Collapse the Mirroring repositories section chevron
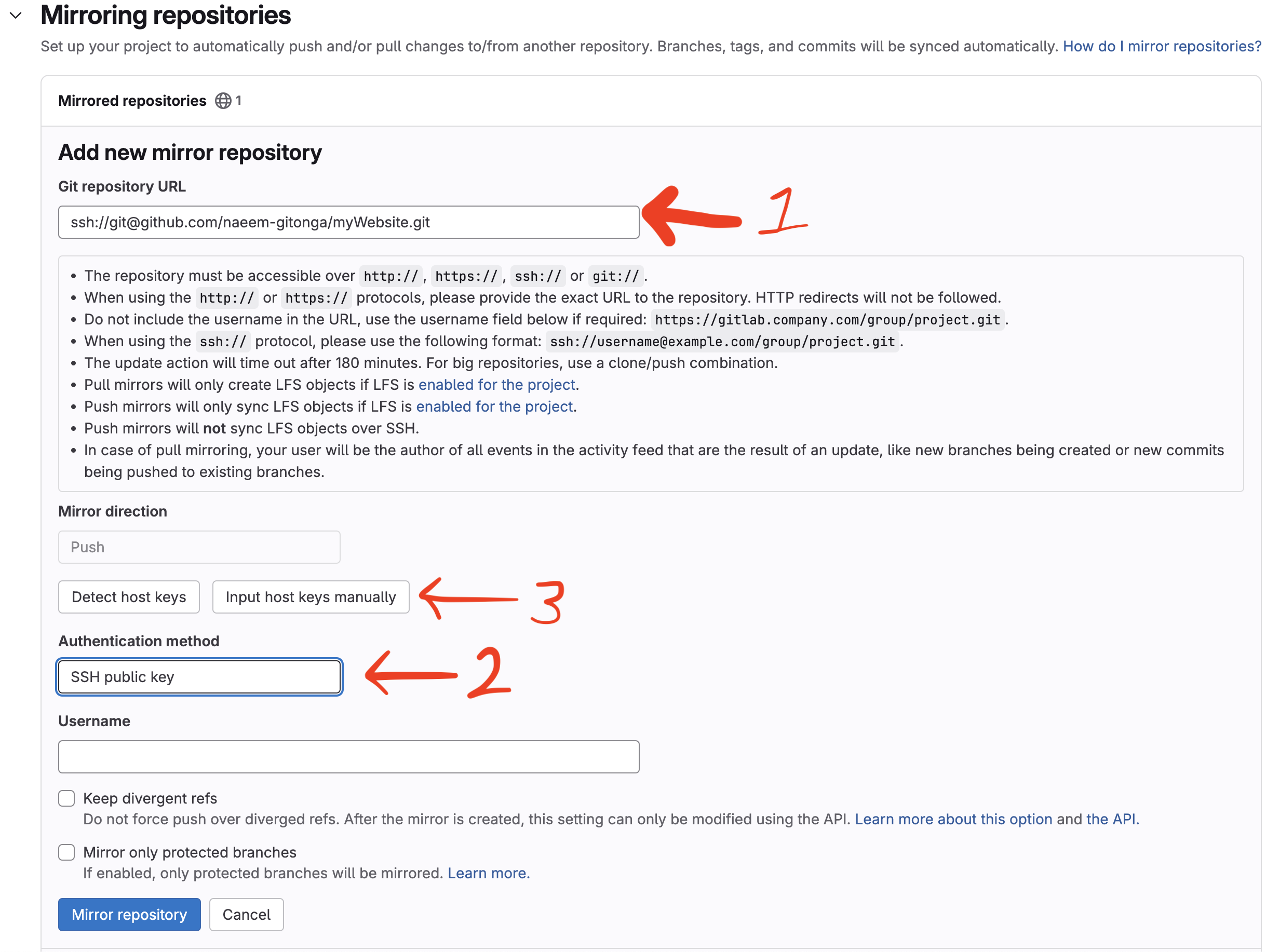1266x952 pixels. click(x=16, y=16)
